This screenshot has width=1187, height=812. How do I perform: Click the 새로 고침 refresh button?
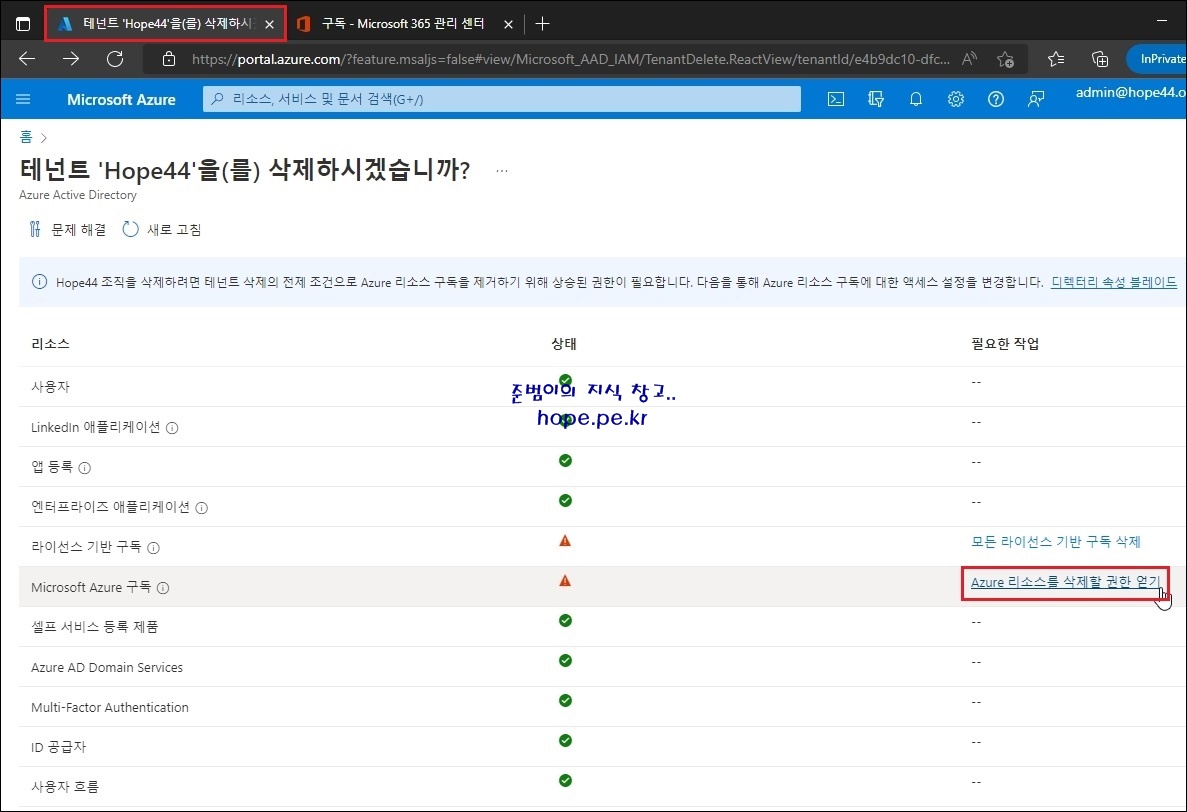[162, 229]
